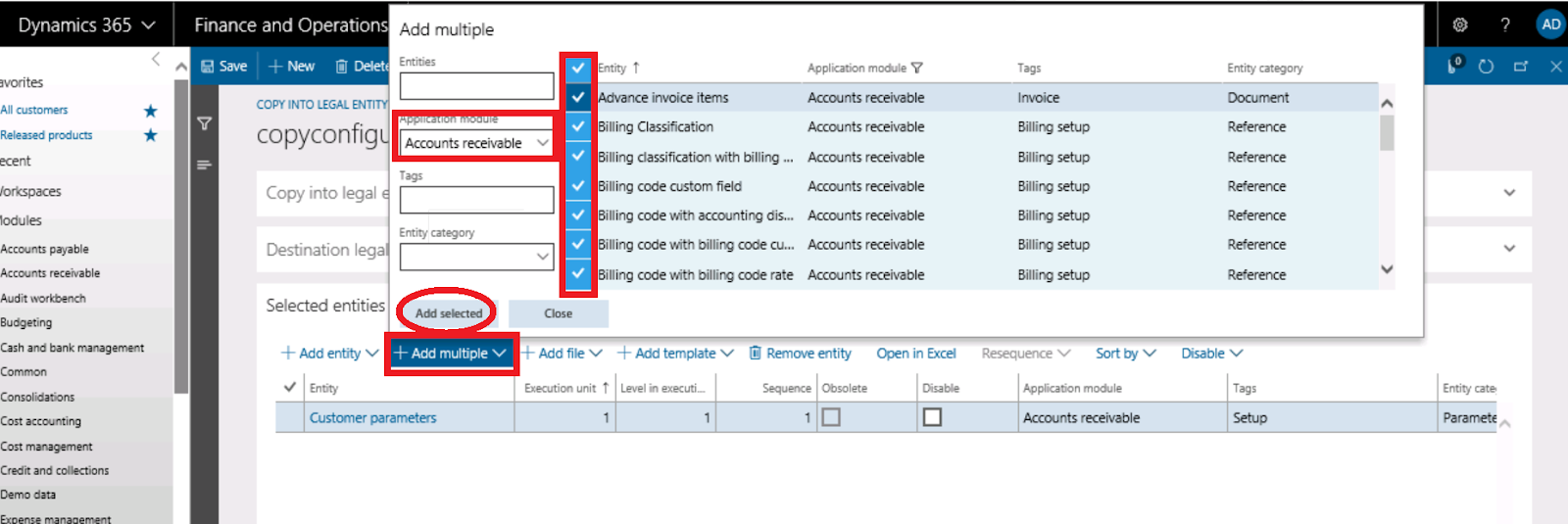Open Cash and bank management module
1568x524 pixels.
click(x=72, y=348)
